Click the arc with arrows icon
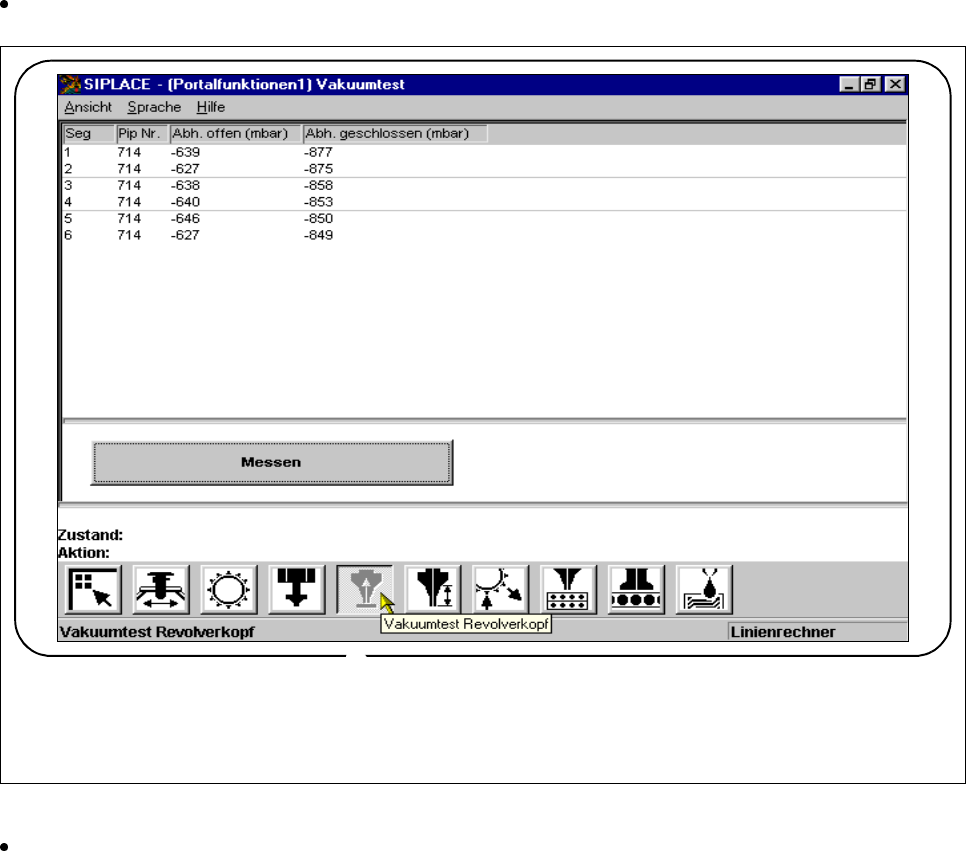Screen dimensions: 966x851 (x=501, y=589)
